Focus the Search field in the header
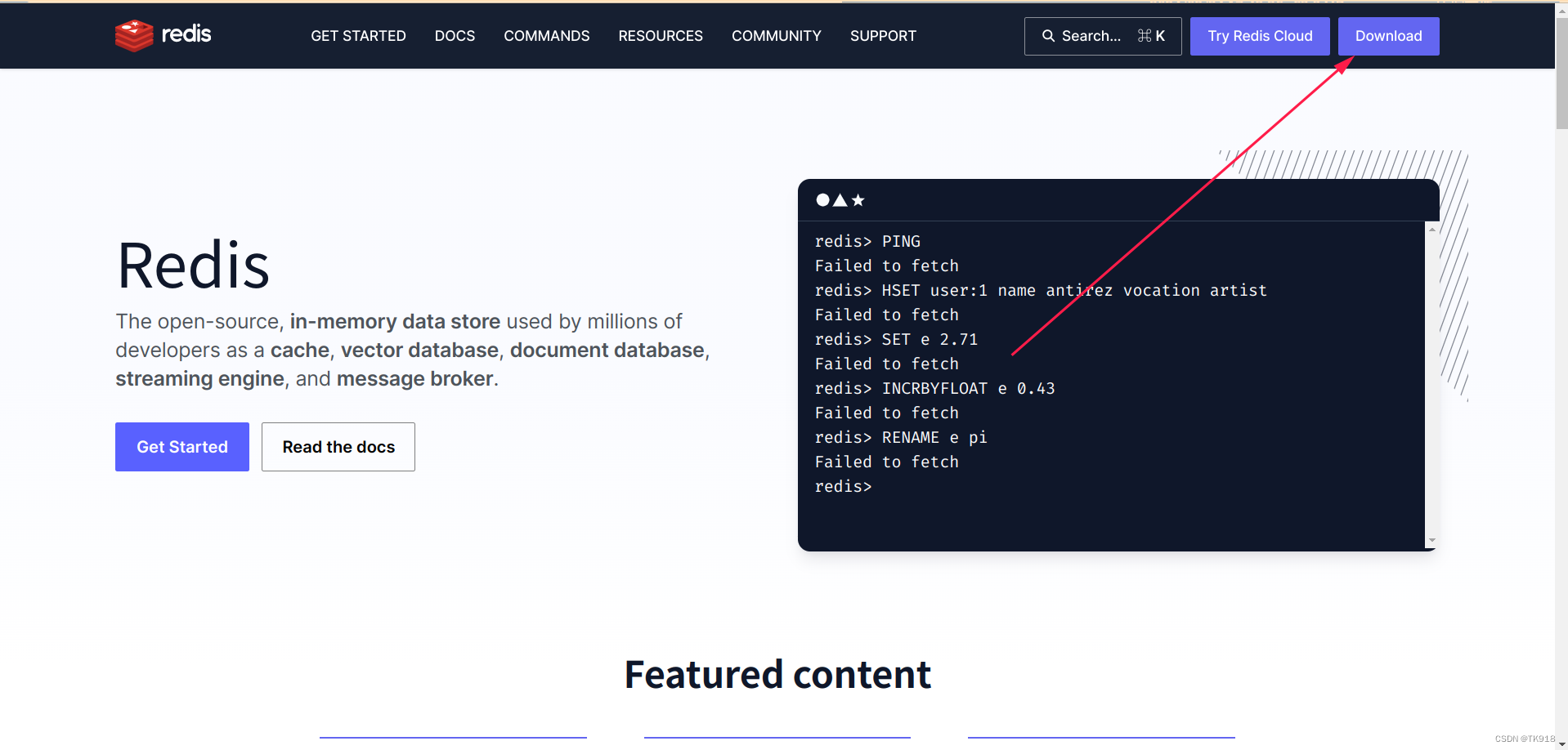Viewport: 1568px width, 750px height. point(1103,36)
